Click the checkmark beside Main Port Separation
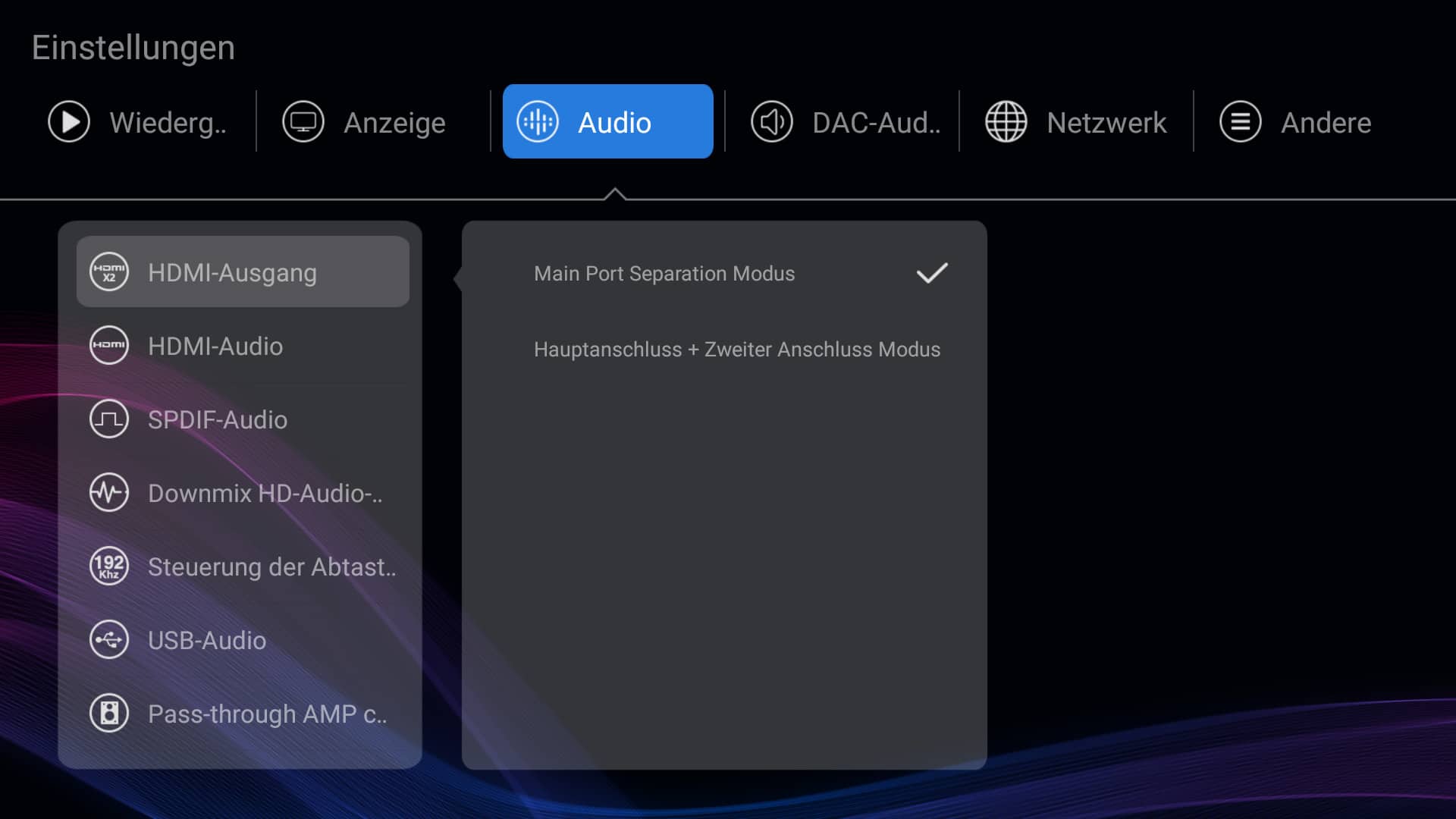Screen dimensions: 1456x819 (932, 273)
